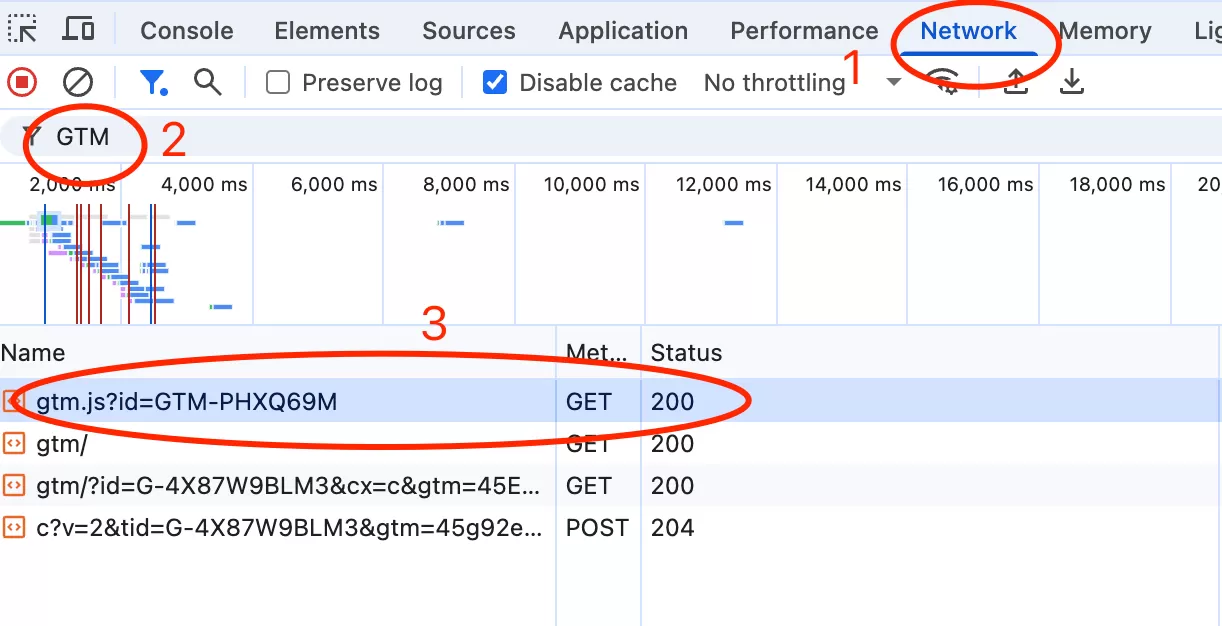This screenshot has height=626, width=1222.
Task: Select the gtm/ request row
Action: 611,443
